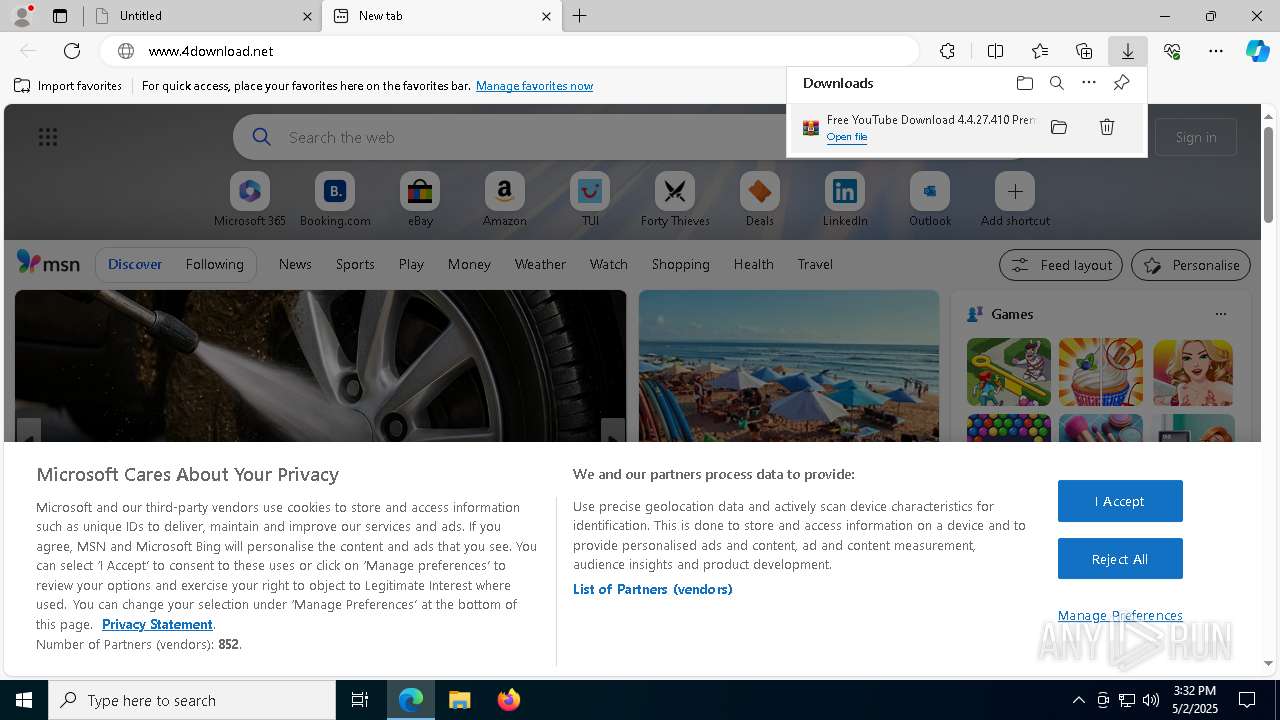Switch to the Untitled tab
Image resolution: width=1280 pixels, height=720 pixels.
coord(202,16)
